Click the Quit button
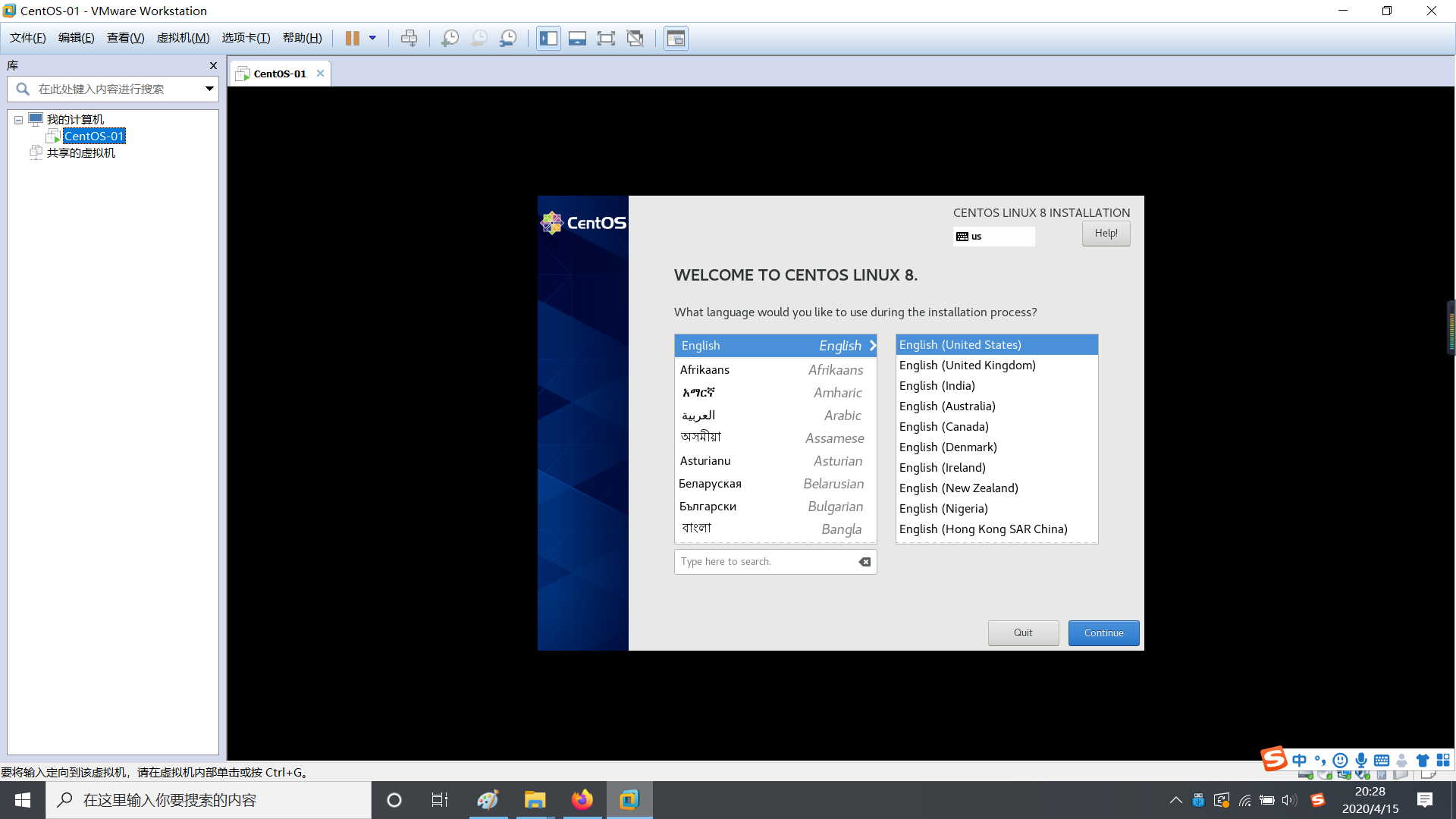 point(1023,633)
